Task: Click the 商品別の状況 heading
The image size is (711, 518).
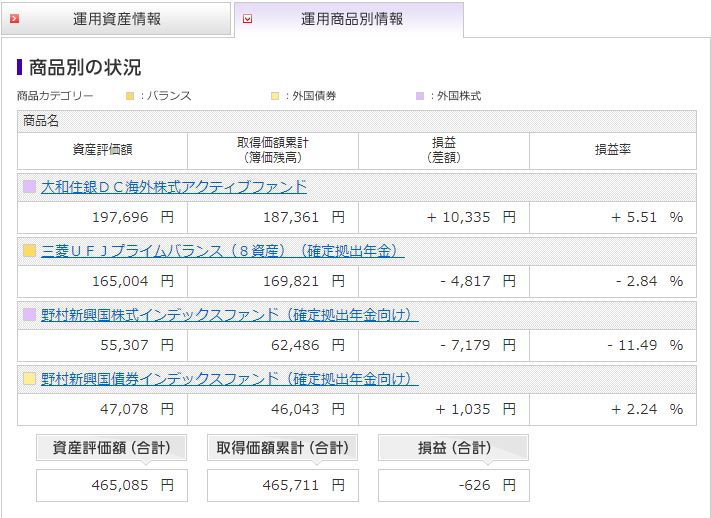Action: (85, 67)
